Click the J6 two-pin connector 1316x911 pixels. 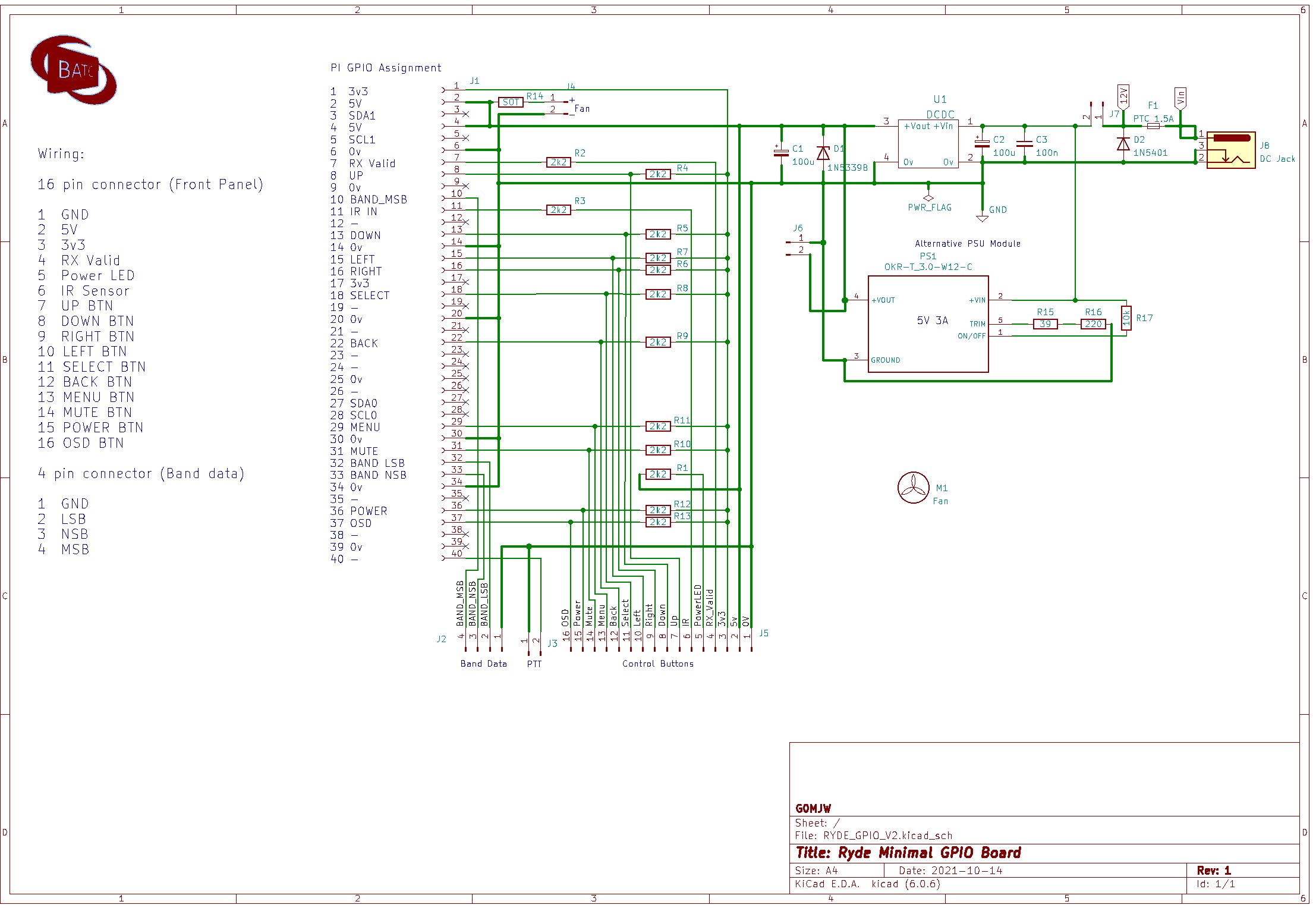point(798,247)
